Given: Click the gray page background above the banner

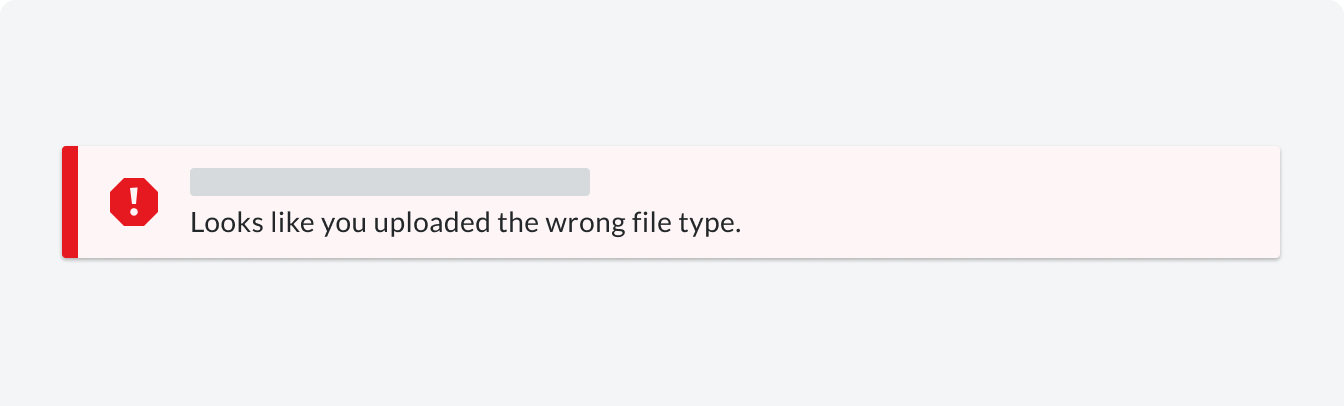Looking at the screenshot, I should (x=672, y=72).
